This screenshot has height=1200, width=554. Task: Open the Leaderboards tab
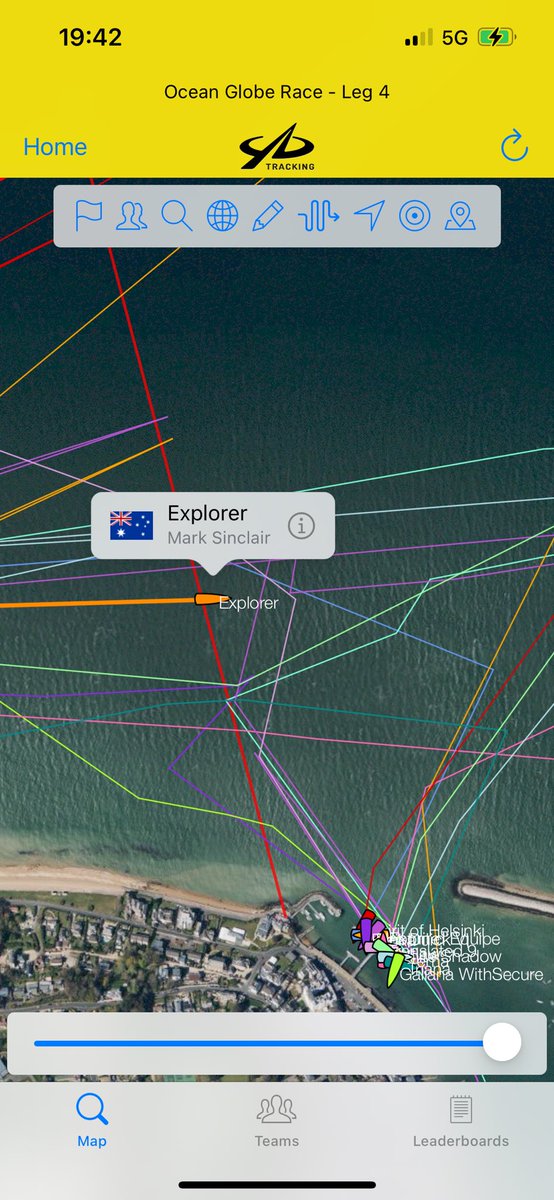pyautogui.click(x=461, y=1120)
